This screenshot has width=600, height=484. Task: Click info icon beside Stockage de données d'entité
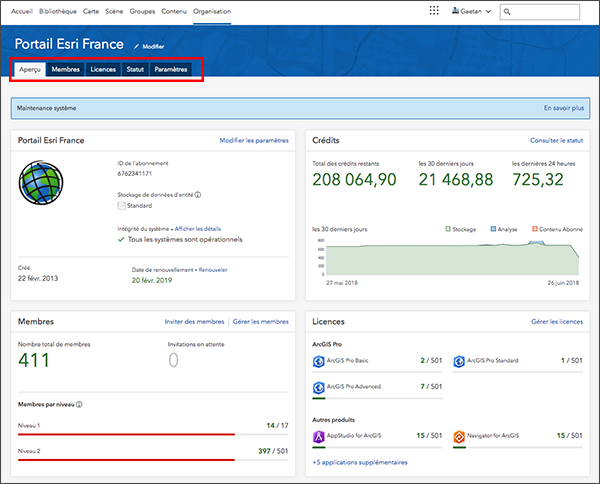click(x=198, y=195)
